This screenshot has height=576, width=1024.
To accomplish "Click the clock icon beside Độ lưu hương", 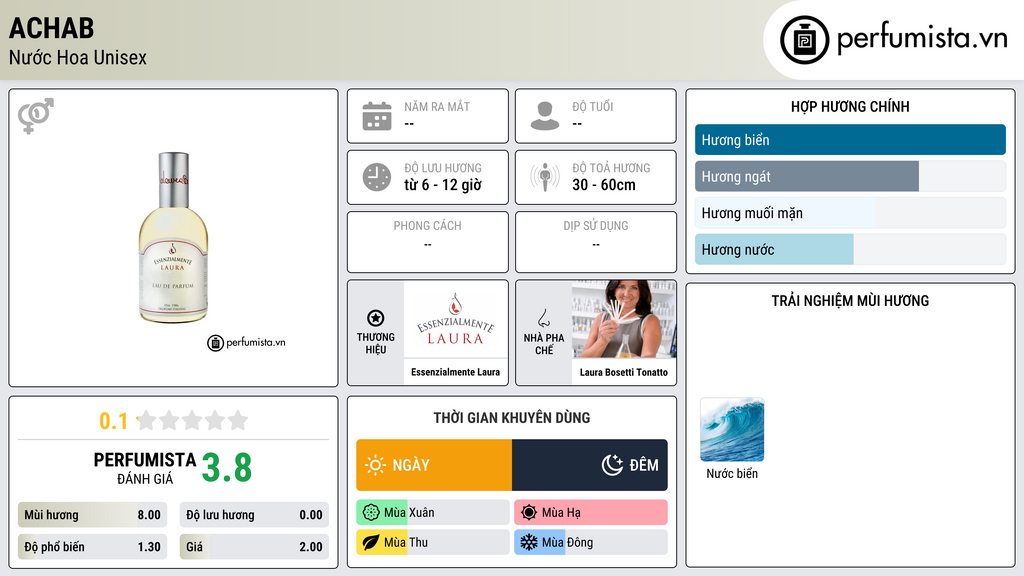I will tap(377, 177).
